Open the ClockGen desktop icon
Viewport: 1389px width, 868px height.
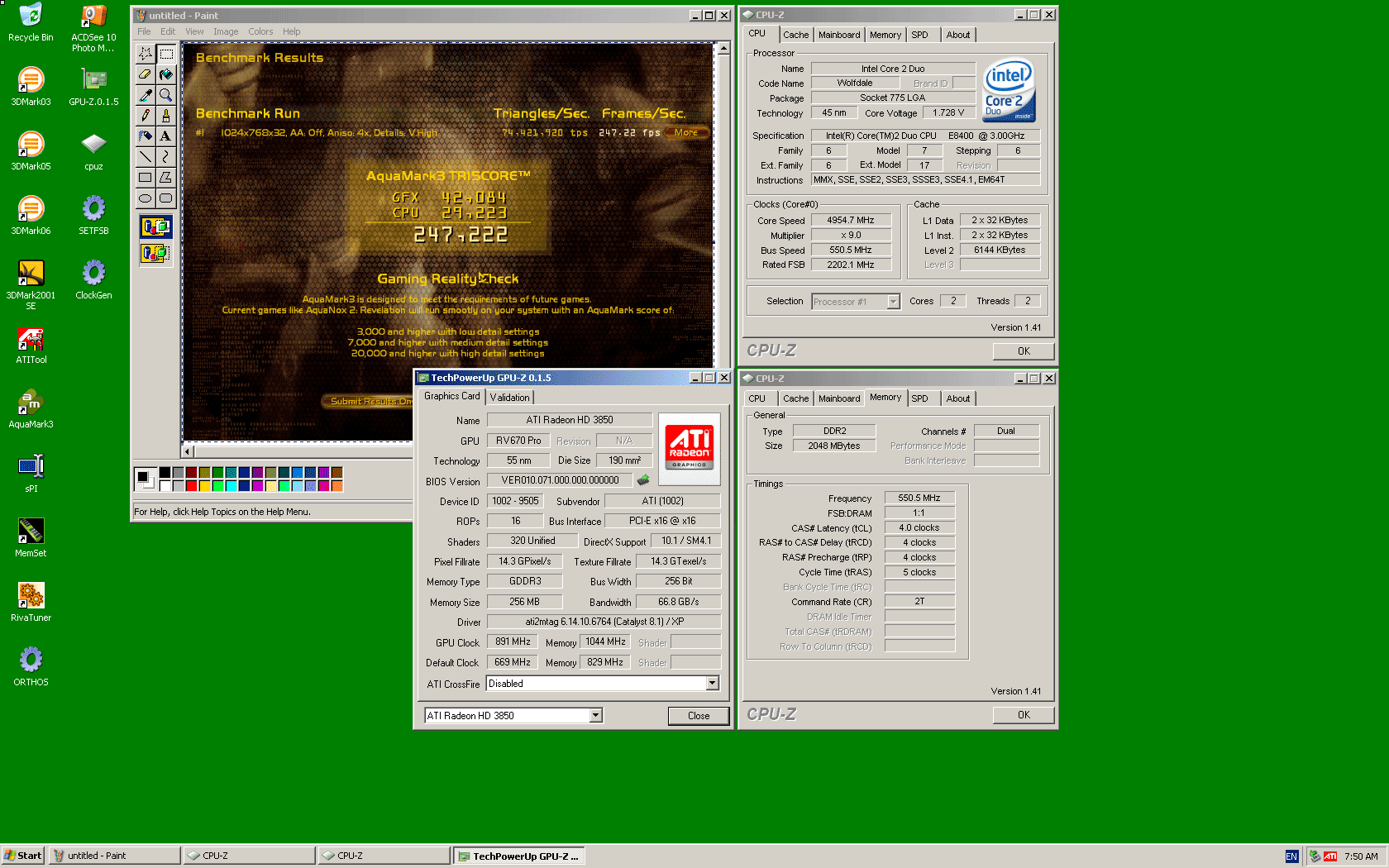(x=93, y=280)
